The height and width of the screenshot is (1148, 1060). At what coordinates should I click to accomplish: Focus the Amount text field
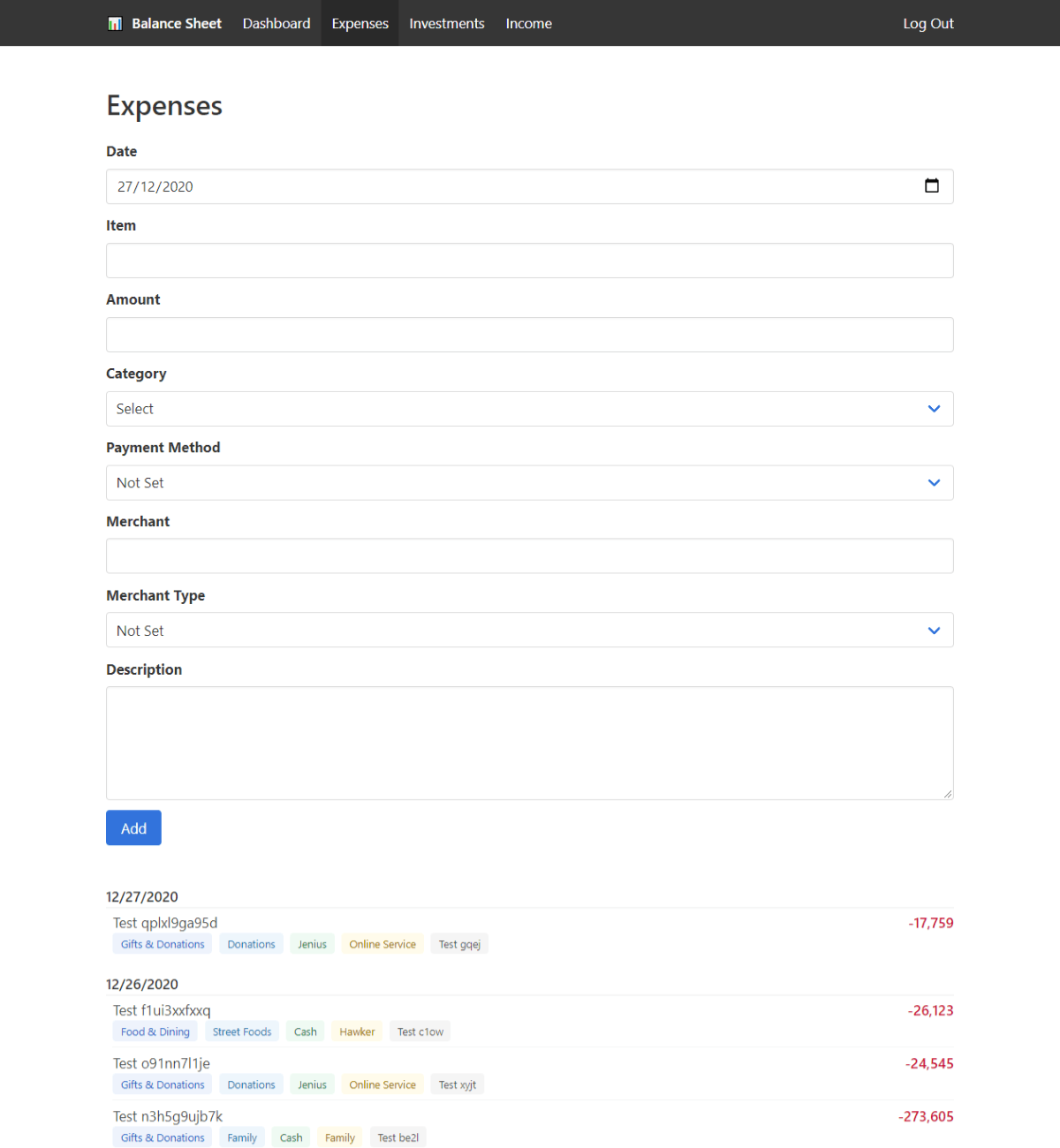click(x=529, y=335)
